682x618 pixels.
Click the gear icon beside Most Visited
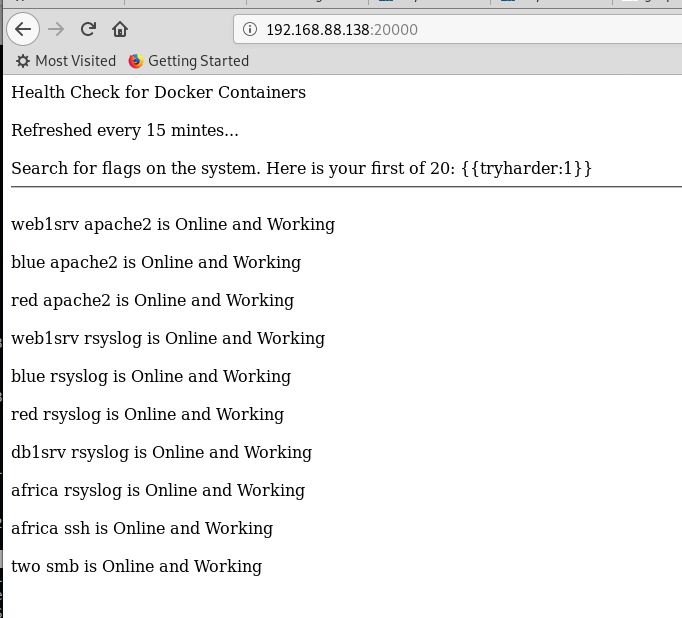pyautogui.click(x=23, y=61)
